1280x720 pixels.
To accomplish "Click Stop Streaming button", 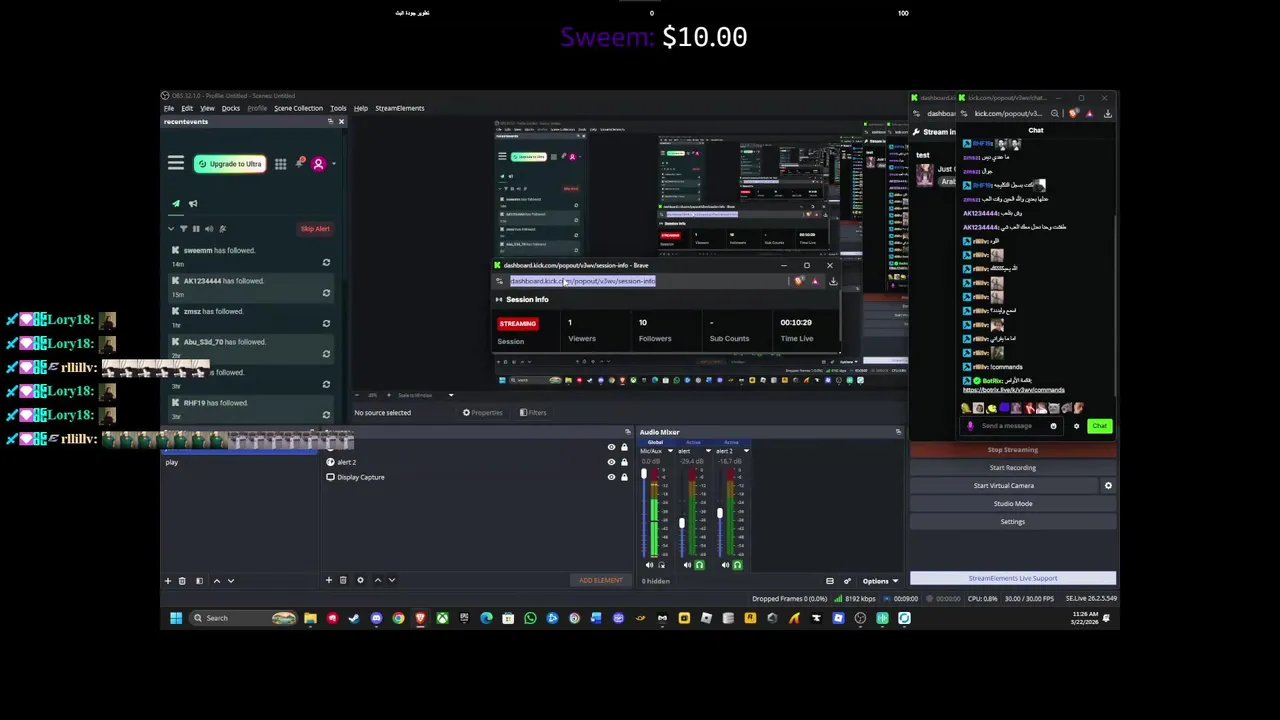I will pyautogui.click(x=1013, y=450).
